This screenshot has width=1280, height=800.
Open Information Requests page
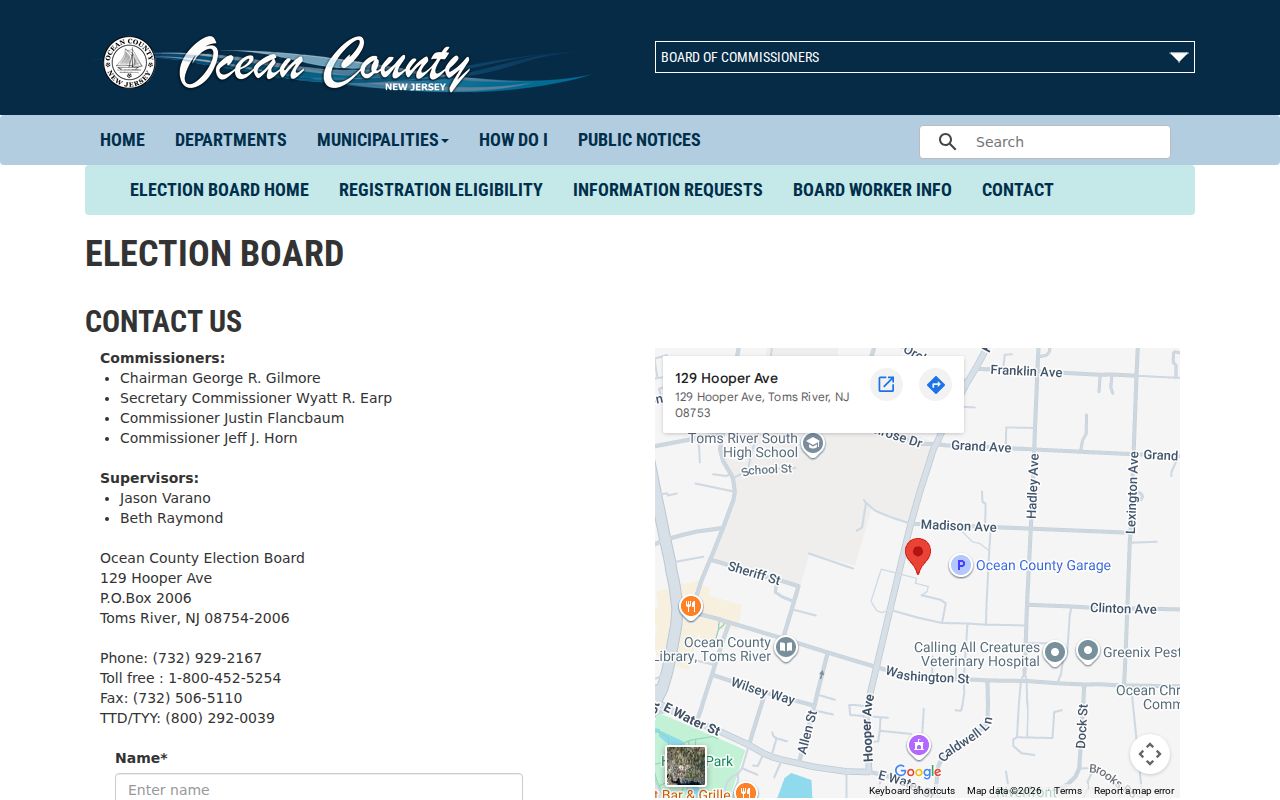(668, 190)
